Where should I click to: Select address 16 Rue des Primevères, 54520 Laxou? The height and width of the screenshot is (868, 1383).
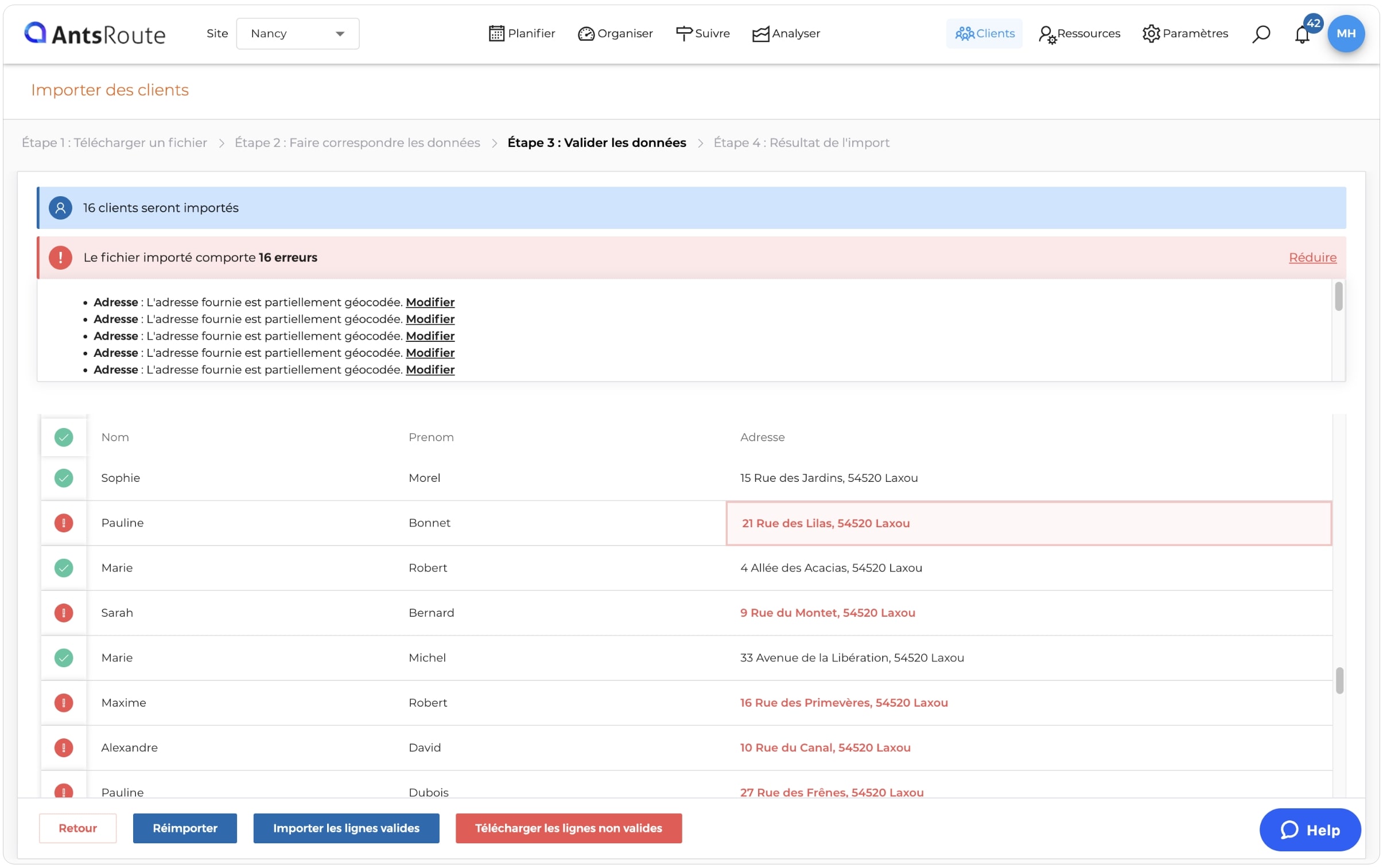(844, 703)
